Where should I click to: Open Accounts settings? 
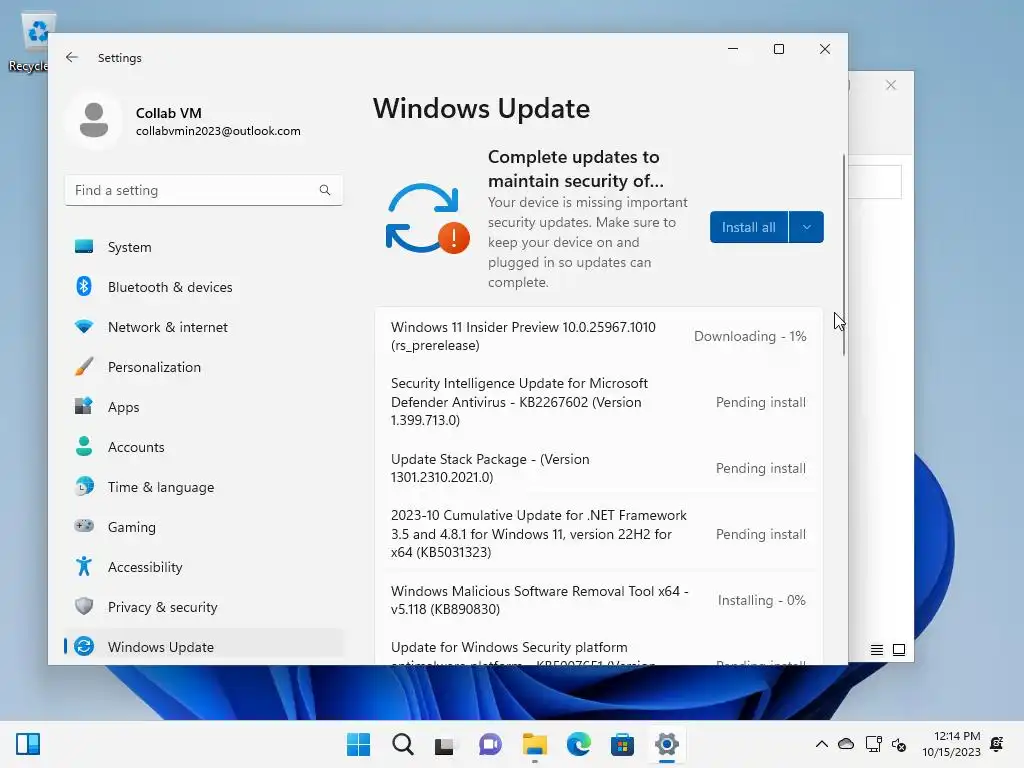point(204,447)
